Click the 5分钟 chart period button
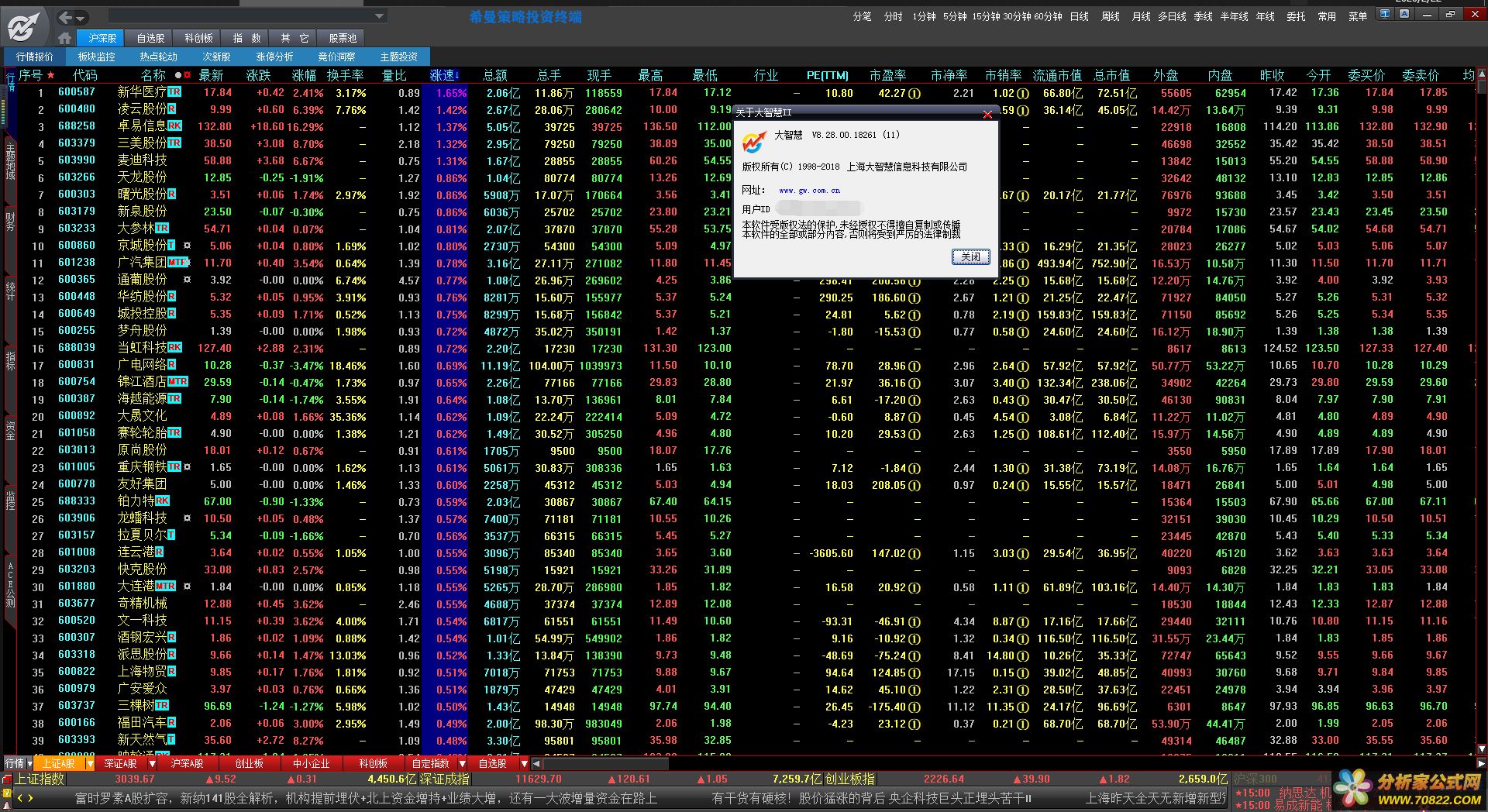The image size is (1488, 812). 955,16
